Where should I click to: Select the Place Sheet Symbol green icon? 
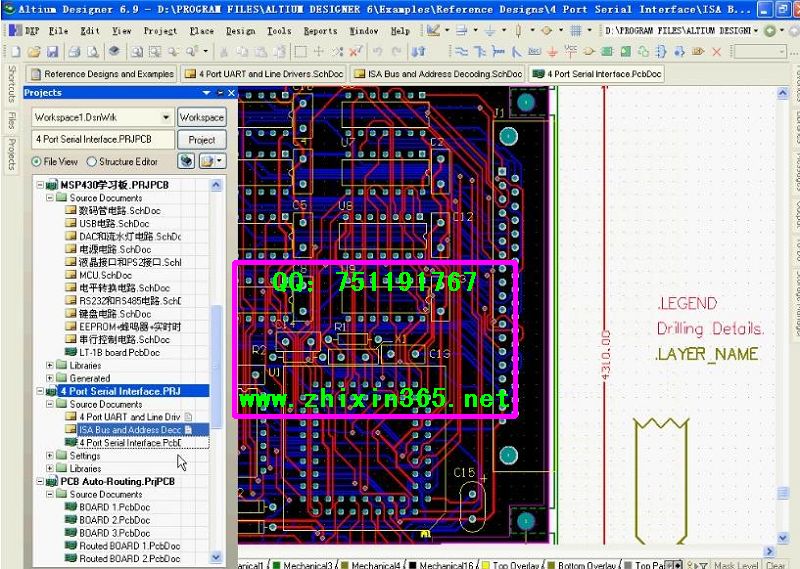(607, 52)
